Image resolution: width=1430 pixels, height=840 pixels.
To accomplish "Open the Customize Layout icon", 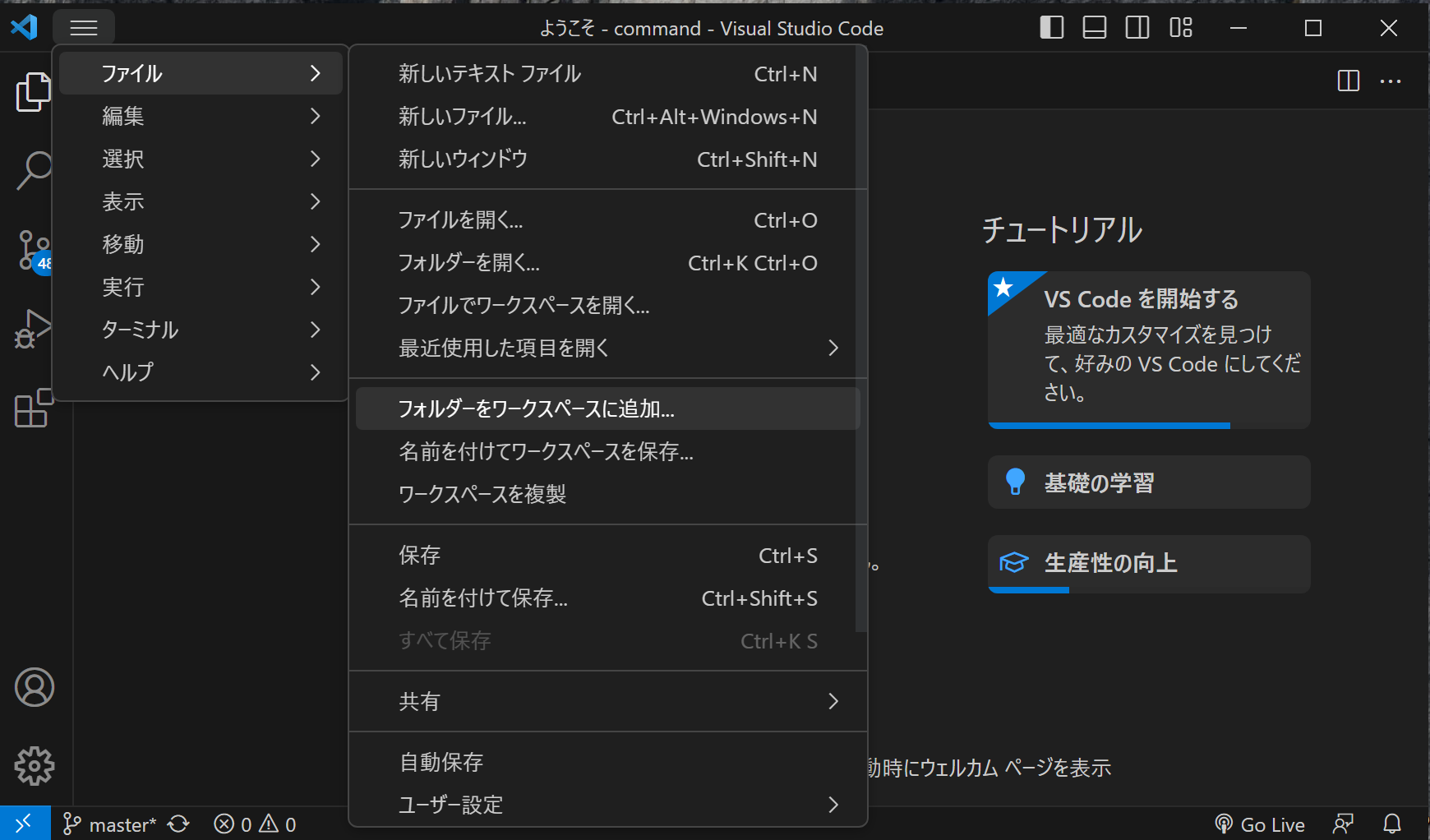I will pos(1181,28).
